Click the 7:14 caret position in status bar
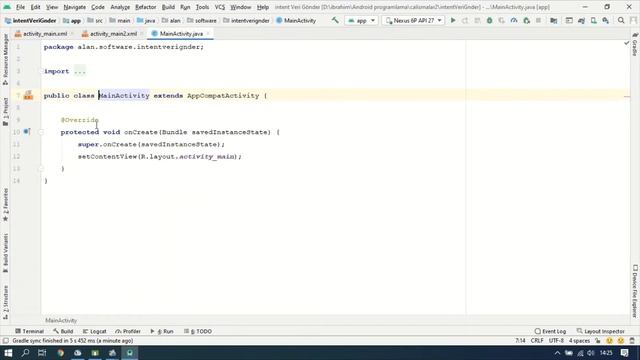Viewport: 640px width, 360px height. [x=520, y=341]
